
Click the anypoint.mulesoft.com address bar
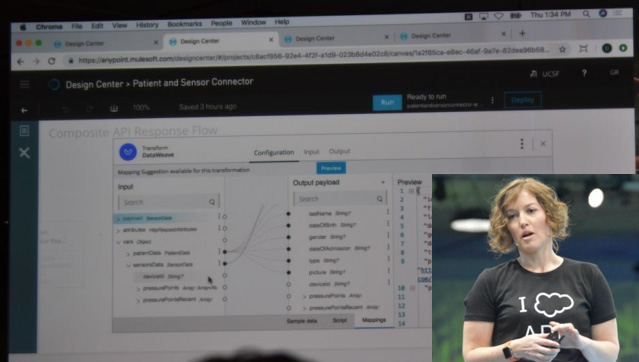pos(314,55)
